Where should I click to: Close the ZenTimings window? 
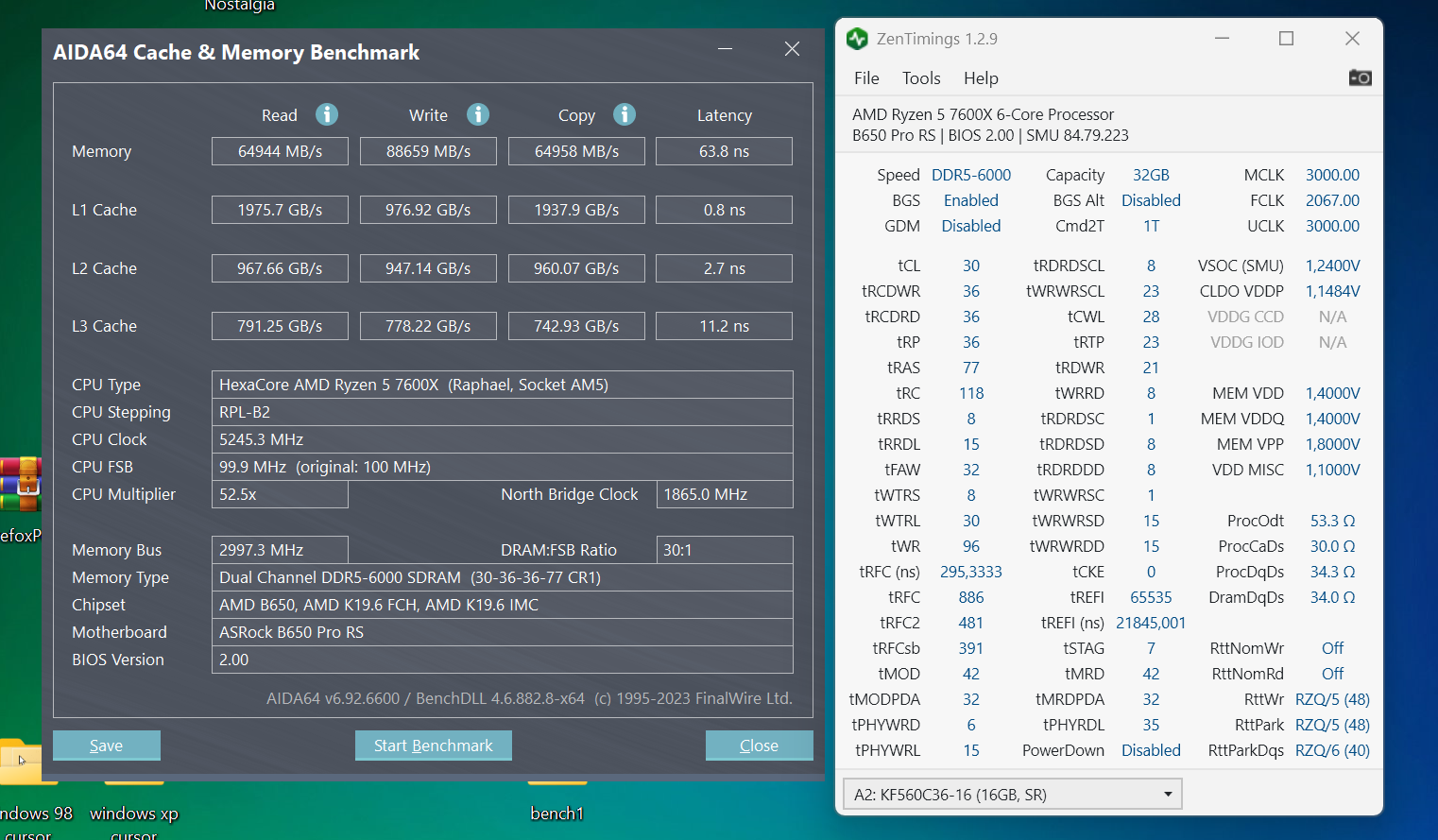pyautogui.click(x=1352, y=39)
